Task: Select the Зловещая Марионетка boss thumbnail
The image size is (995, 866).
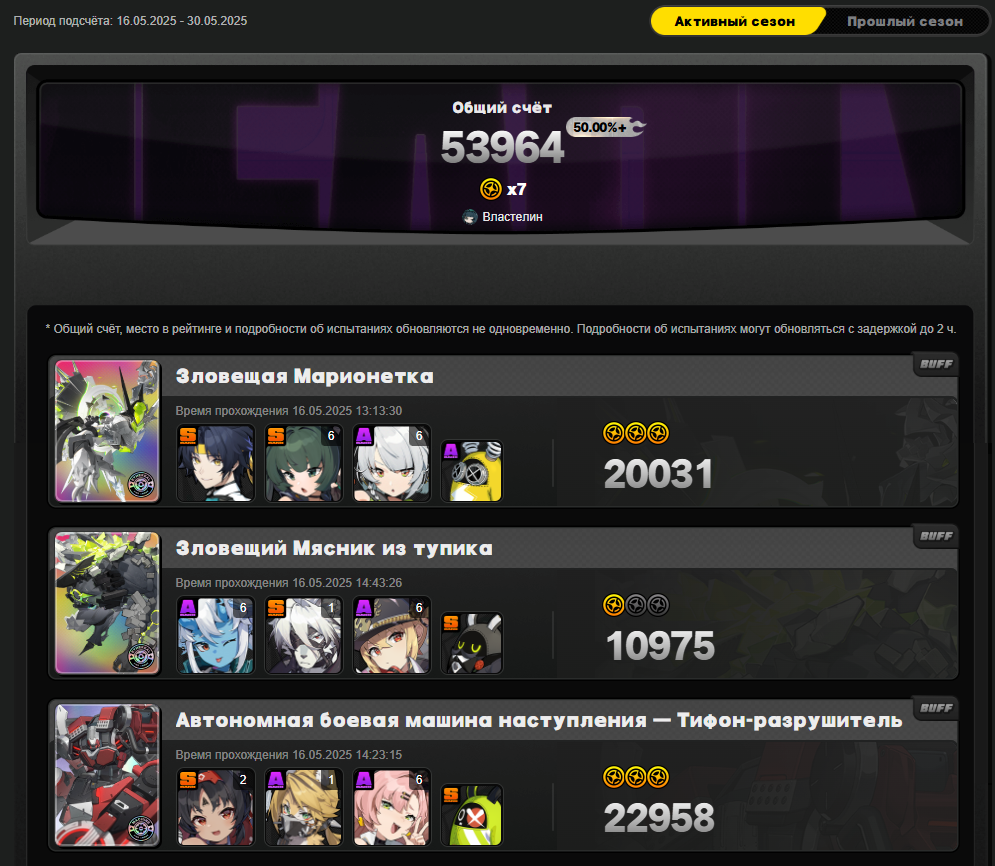Action: tap(107, 431)
